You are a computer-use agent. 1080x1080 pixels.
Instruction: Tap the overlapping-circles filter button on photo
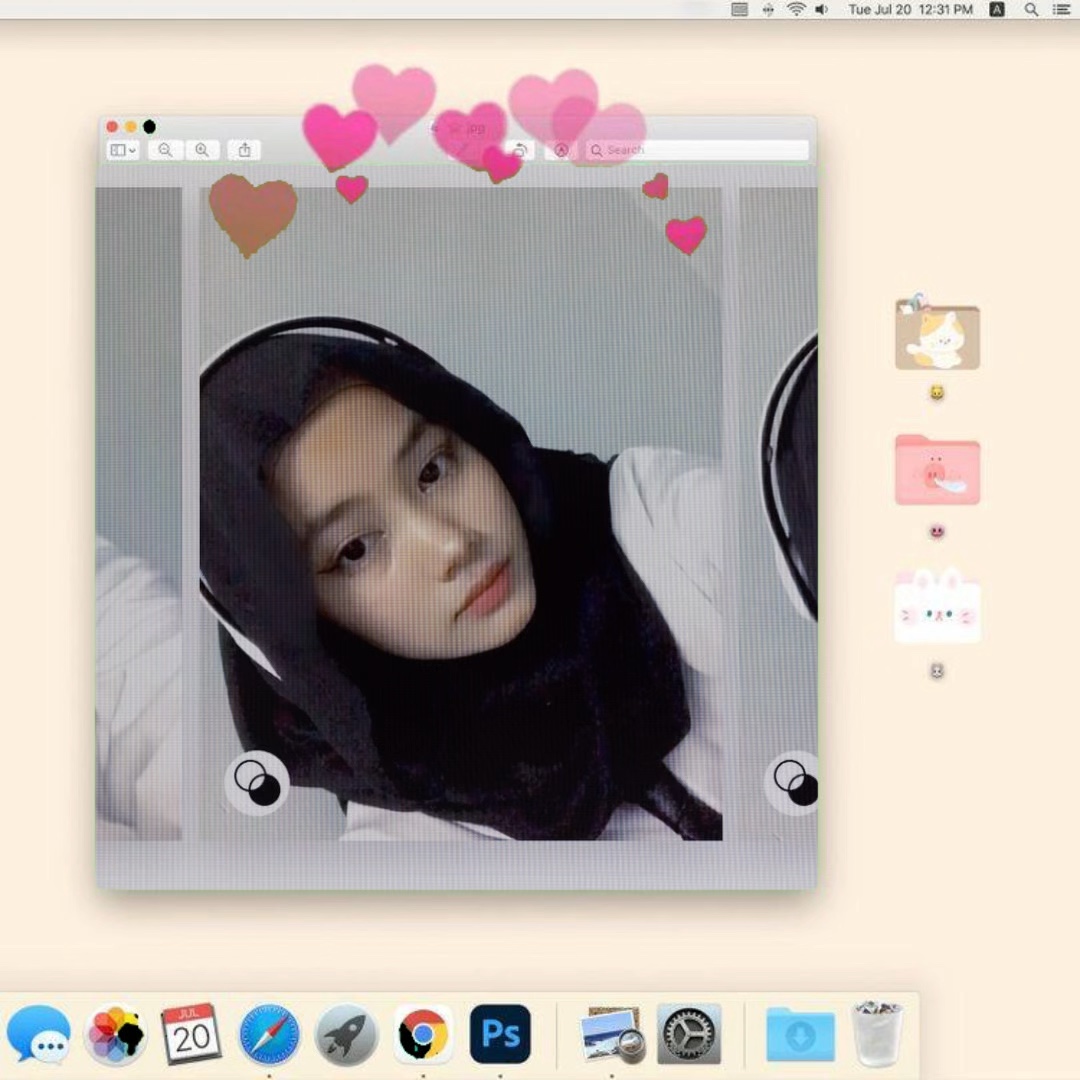[x=257, y=782]
